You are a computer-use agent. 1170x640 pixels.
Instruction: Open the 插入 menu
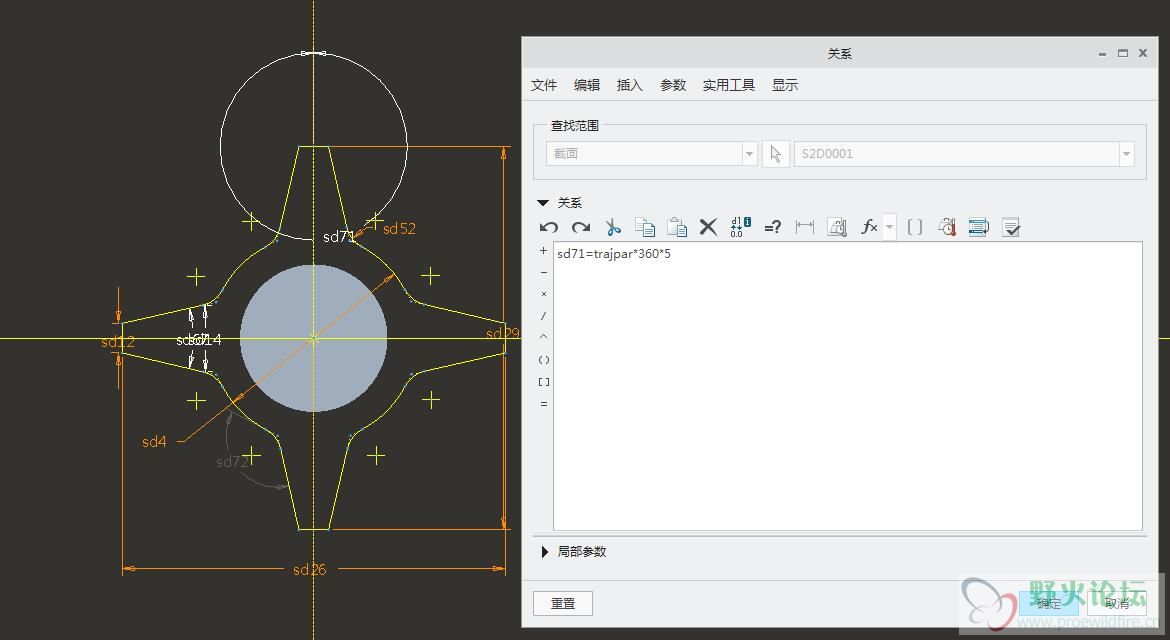(629, 85)
